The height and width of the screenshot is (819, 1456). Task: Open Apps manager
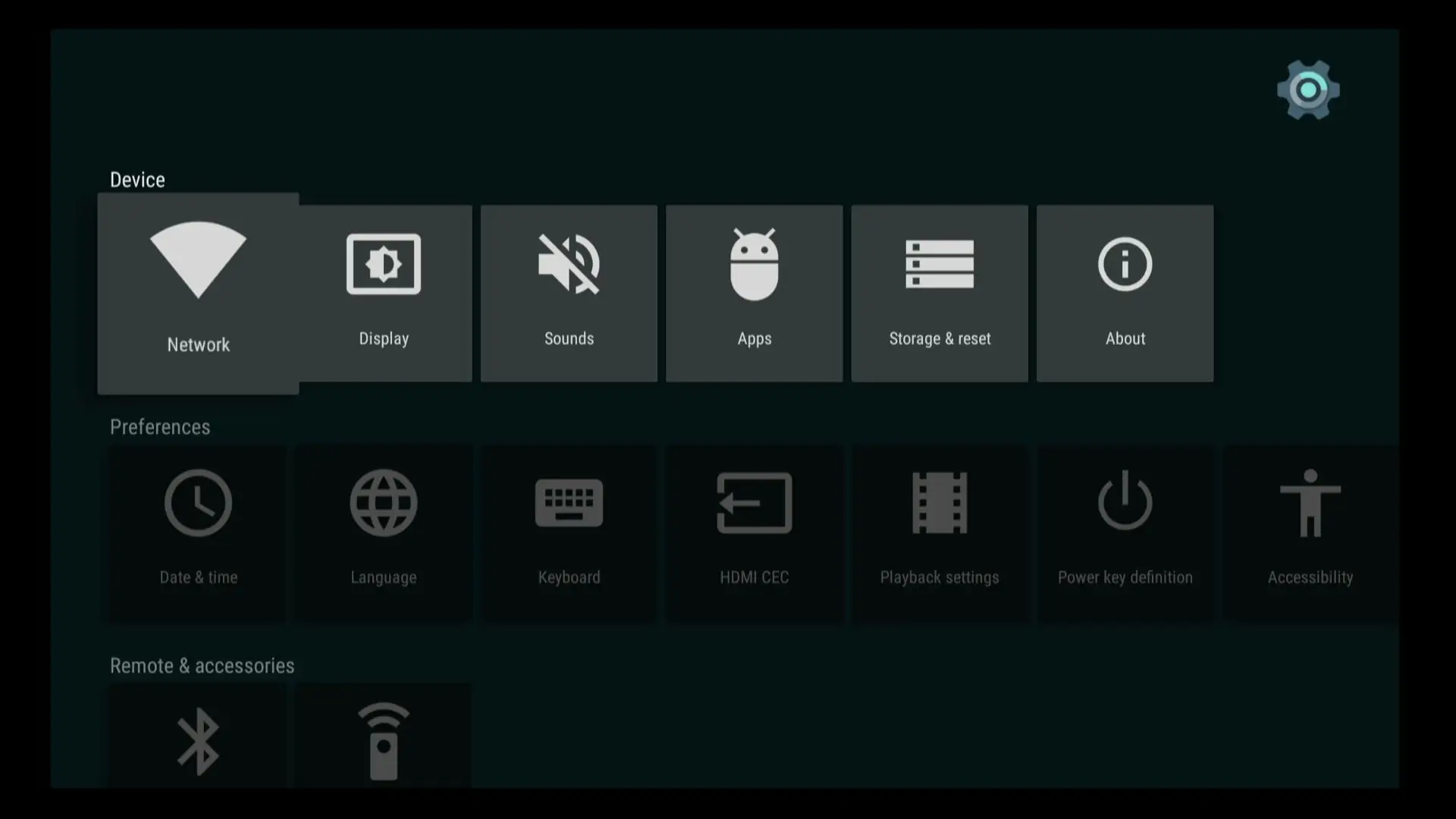tap(754, 293)
